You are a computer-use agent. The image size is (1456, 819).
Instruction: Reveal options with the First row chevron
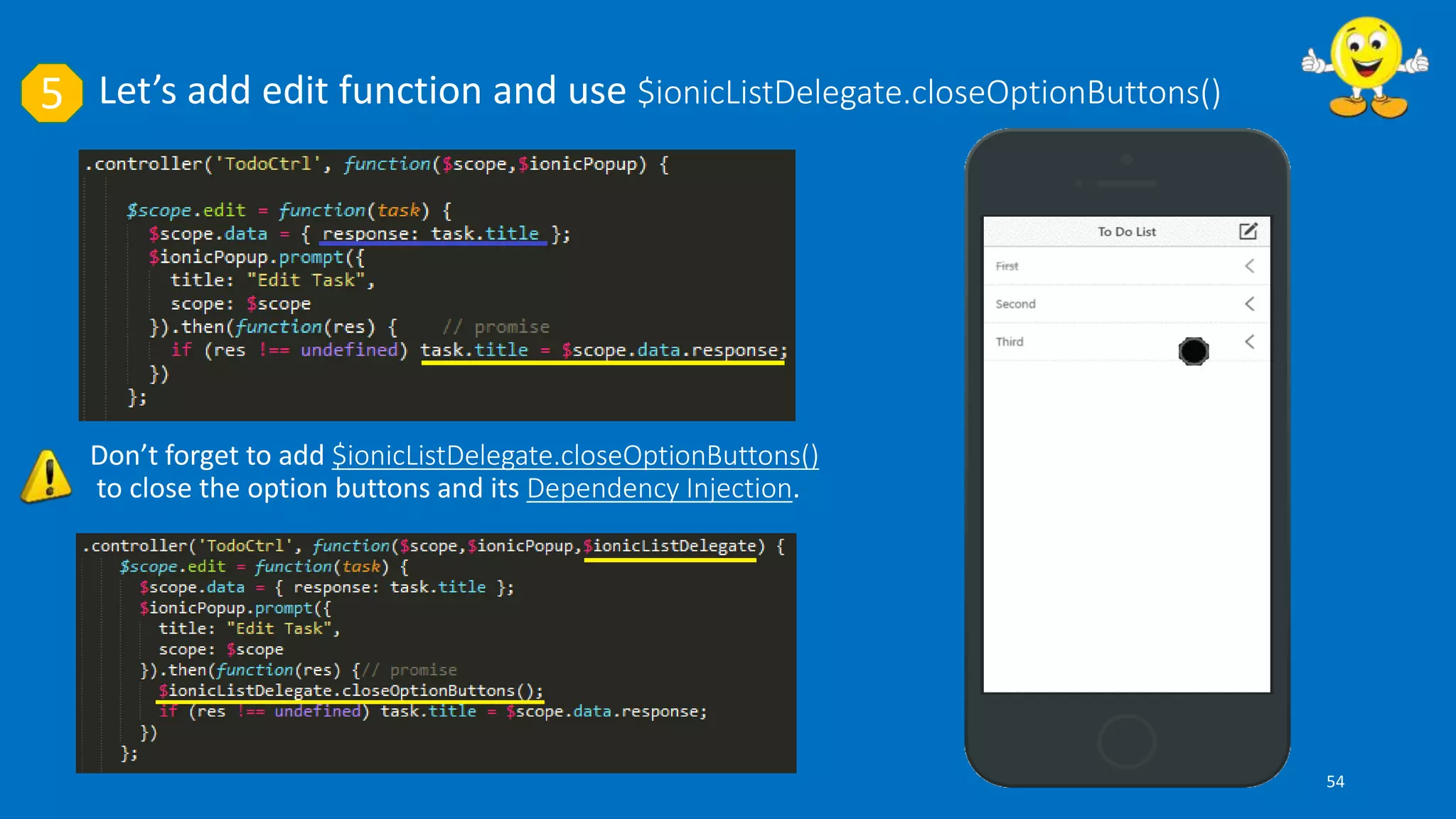pyautogui.click(x=1249, y=266)
